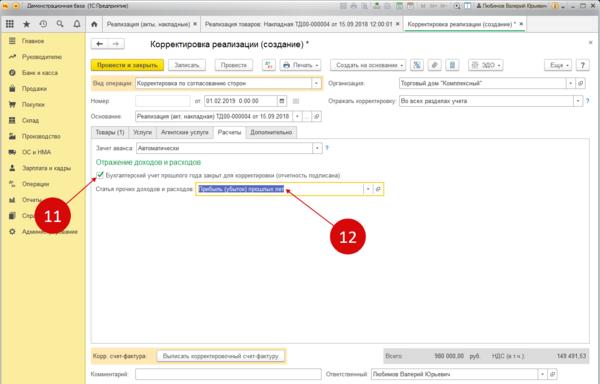Expand the Основание dropdown arrow
600x384 pixels.
(x=297, y=116)
